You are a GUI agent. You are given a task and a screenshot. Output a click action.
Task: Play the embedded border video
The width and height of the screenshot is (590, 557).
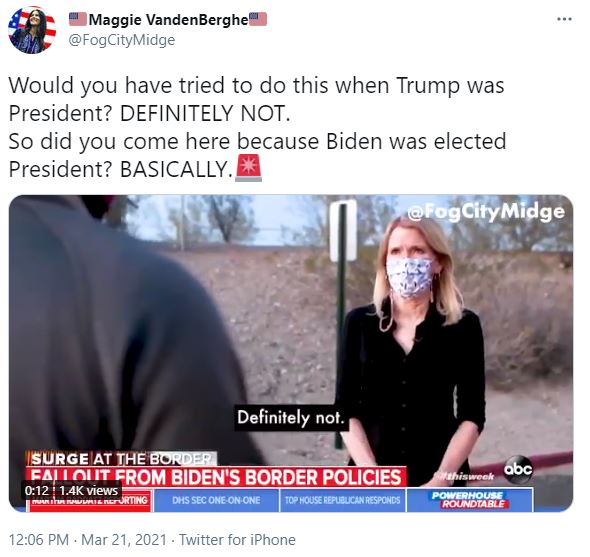(x=291, y=353)
